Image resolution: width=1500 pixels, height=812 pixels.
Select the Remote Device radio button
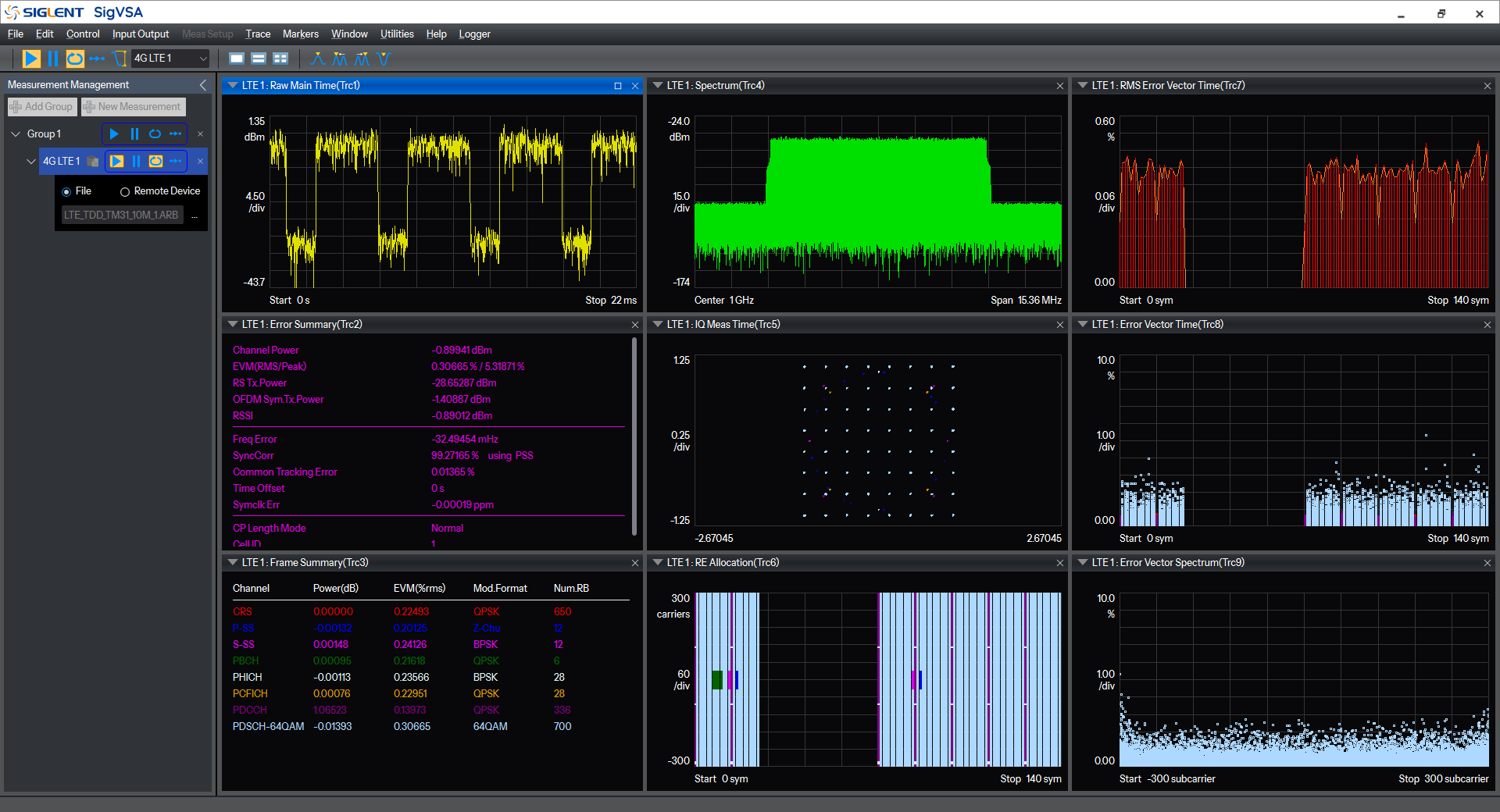[124, 192]
